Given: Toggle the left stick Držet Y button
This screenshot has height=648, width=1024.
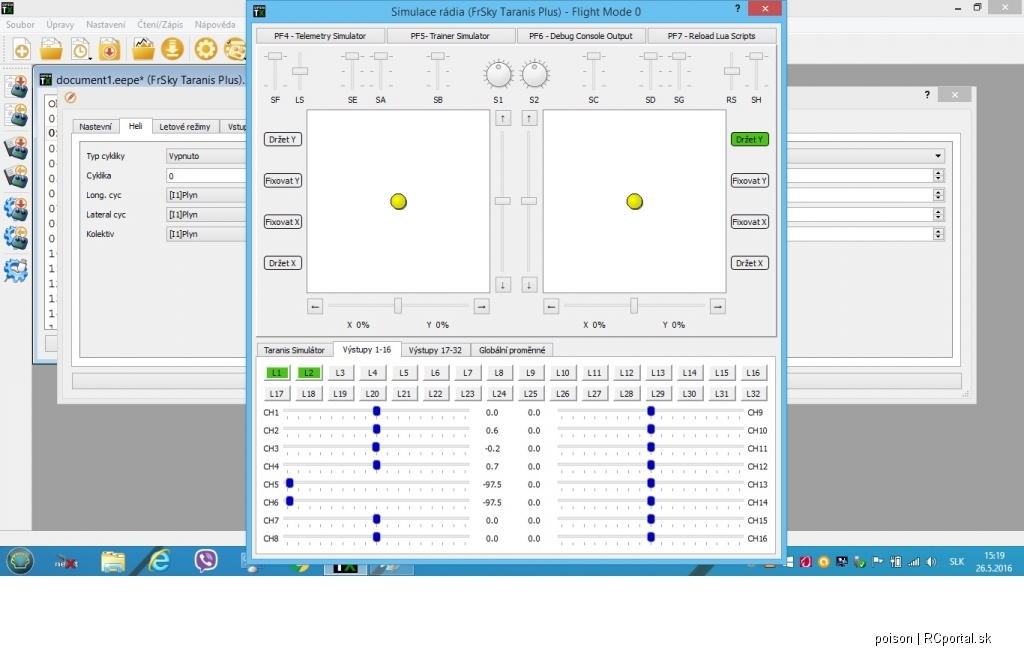Looking at the screenshot, I should click(283, 139).
